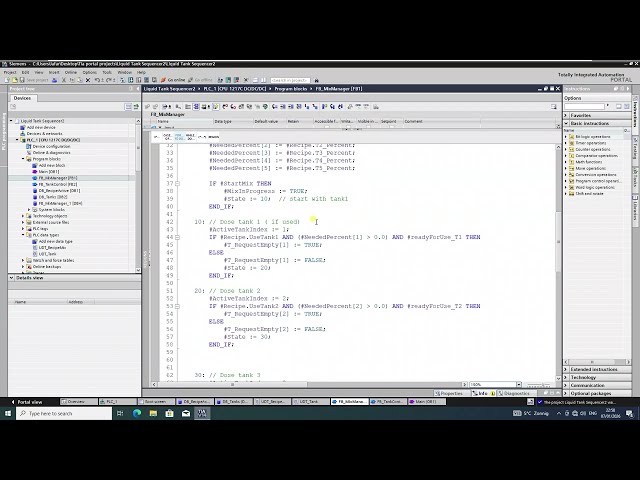The width and height of the screenshot is (640, 480).
Task: Expand Counter operations folder
Action: (566, 149)
